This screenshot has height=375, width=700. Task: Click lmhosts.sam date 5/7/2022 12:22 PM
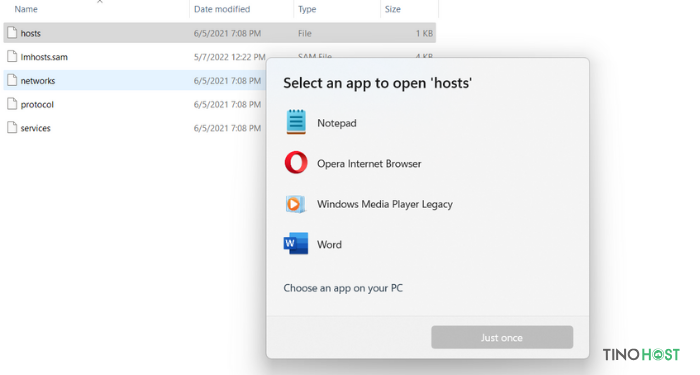pyautogui.click(x=229, y=57)
